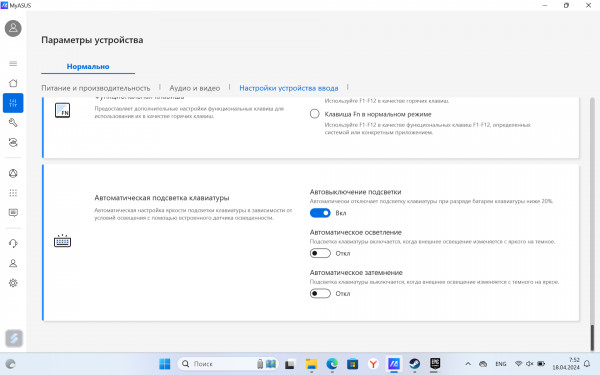Enable the Автоматическое осветление toggle
600x375 pixels.
320,253
